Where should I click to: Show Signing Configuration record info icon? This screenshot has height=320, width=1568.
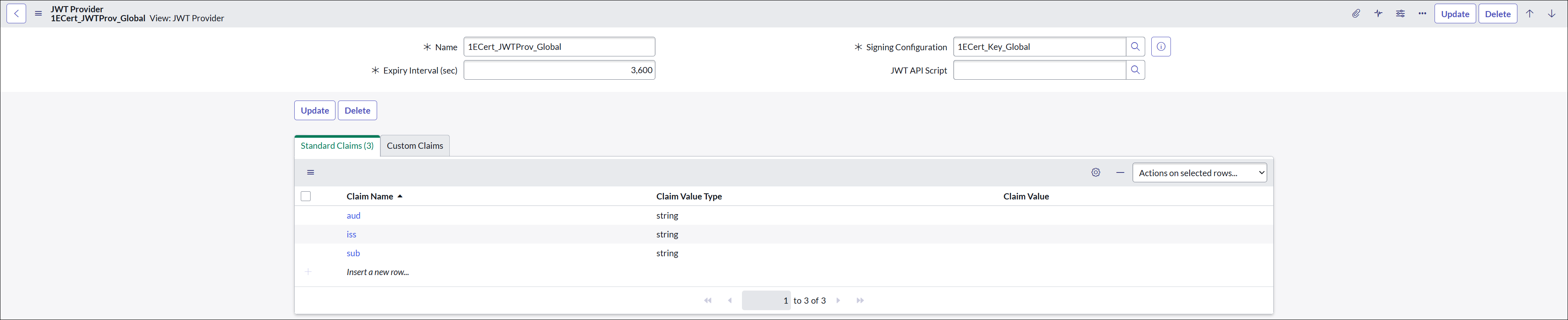click(x=1161, y=47)
